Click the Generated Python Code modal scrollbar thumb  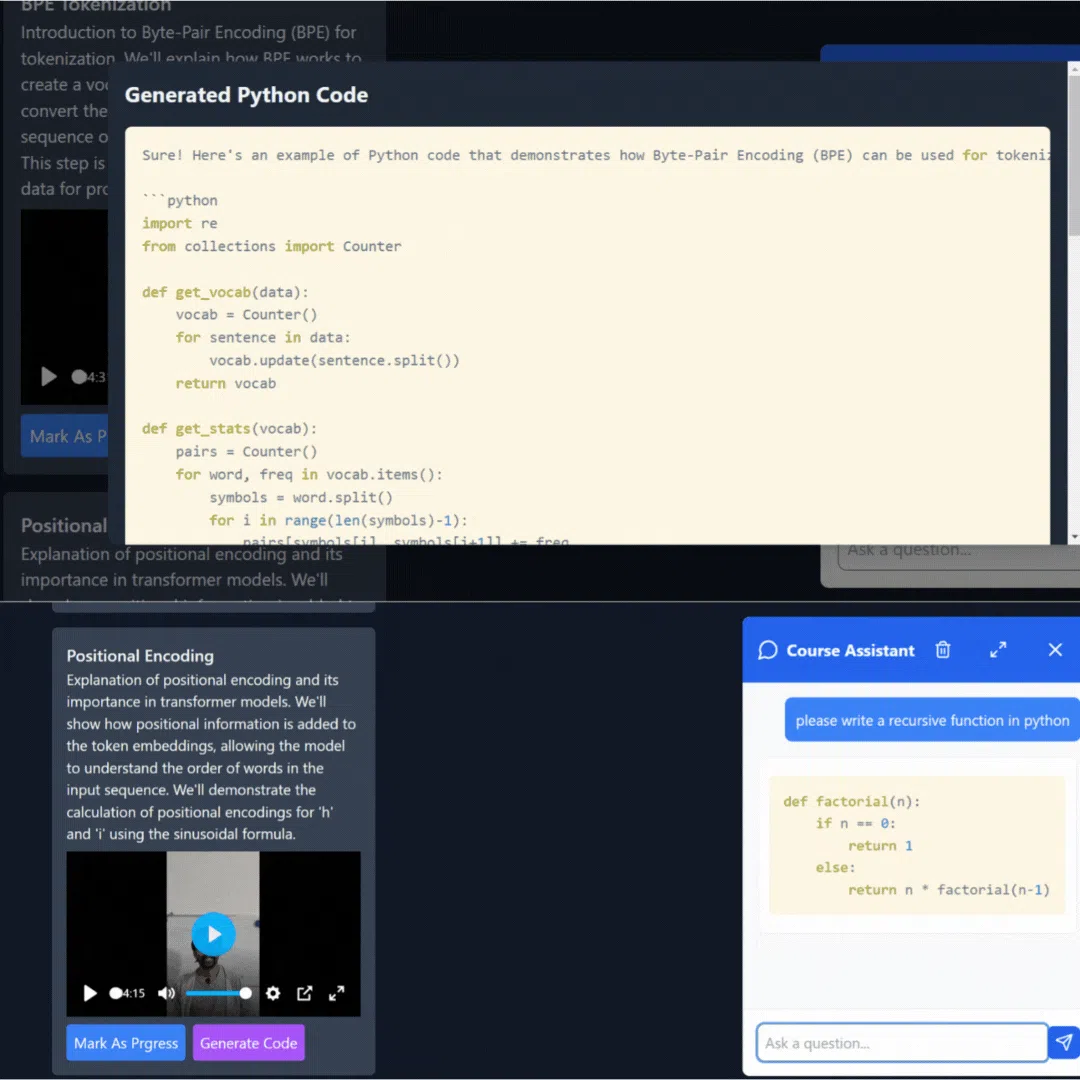point(1074,155)
